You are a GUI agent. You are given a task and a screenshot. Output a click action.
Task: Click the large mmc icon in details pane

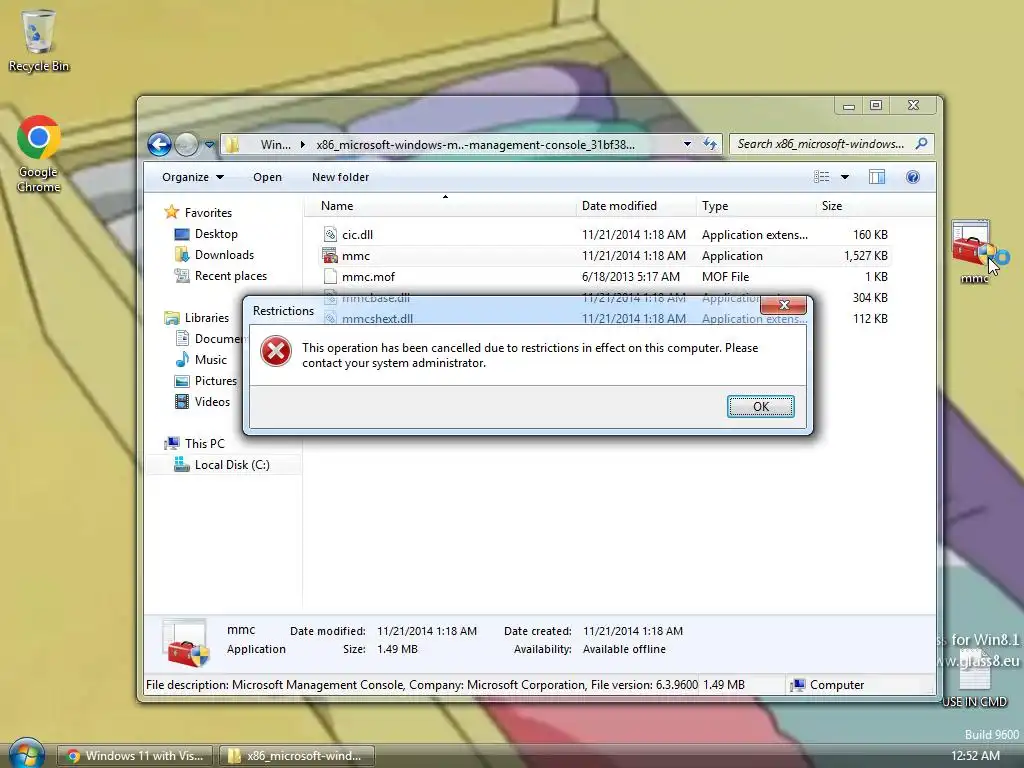186,643
